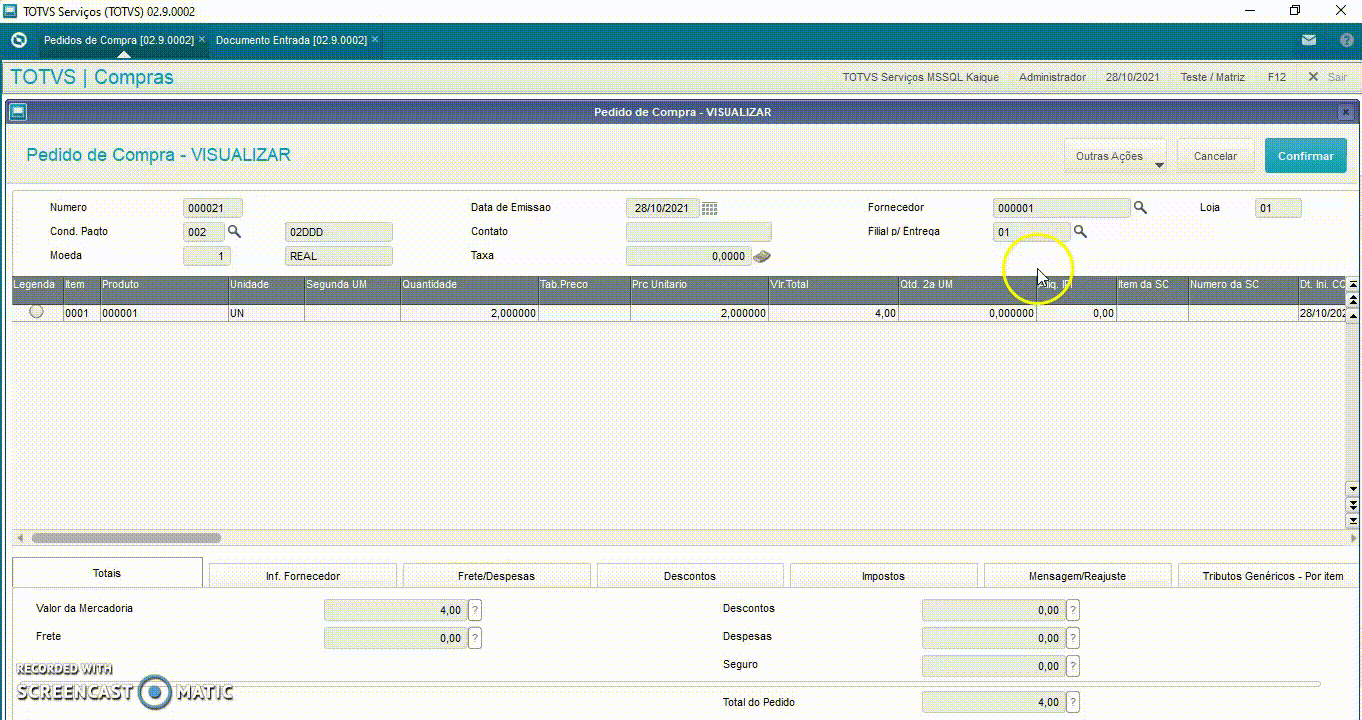1362x720 pixels.
Task: Open the help question mark icon
Action: click(1346, 41)
